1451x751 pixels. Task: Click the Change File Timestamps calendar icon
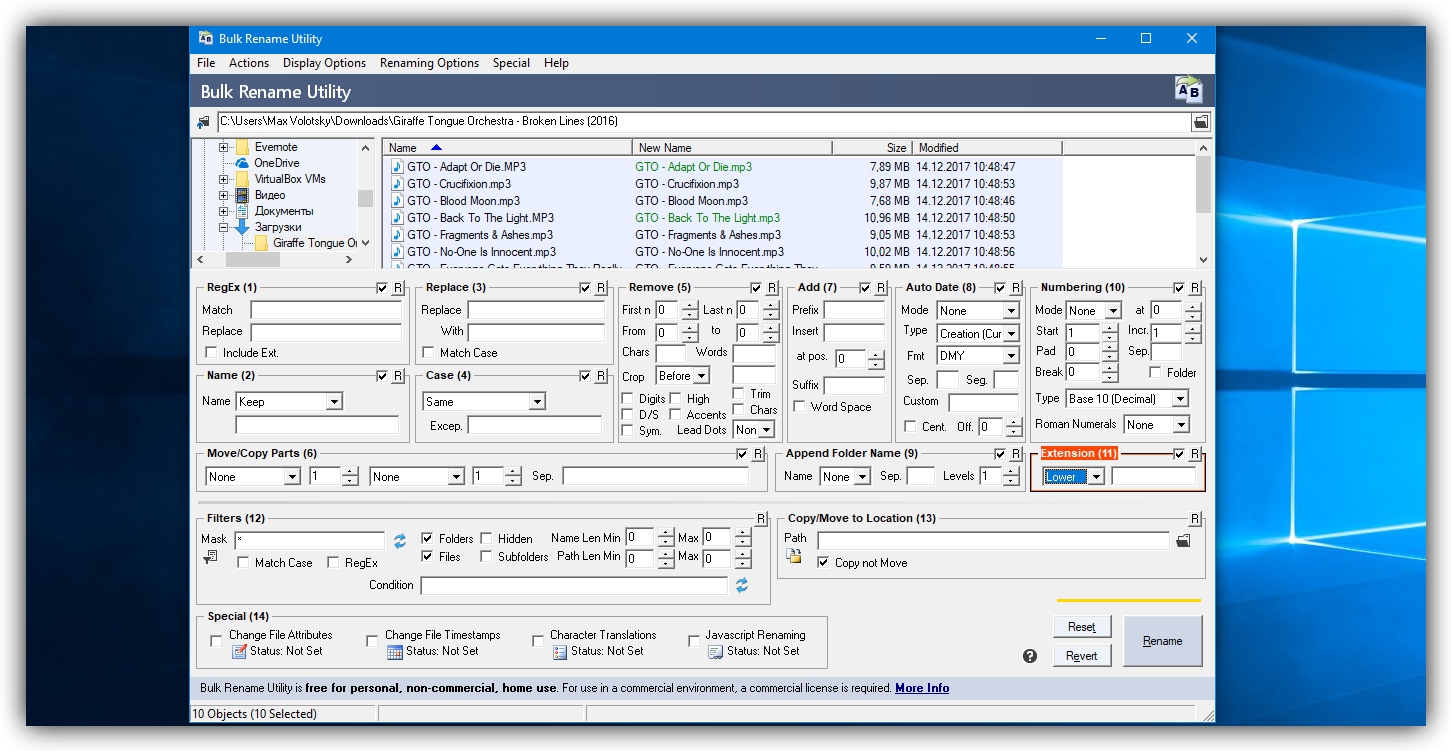coord(395,652)
